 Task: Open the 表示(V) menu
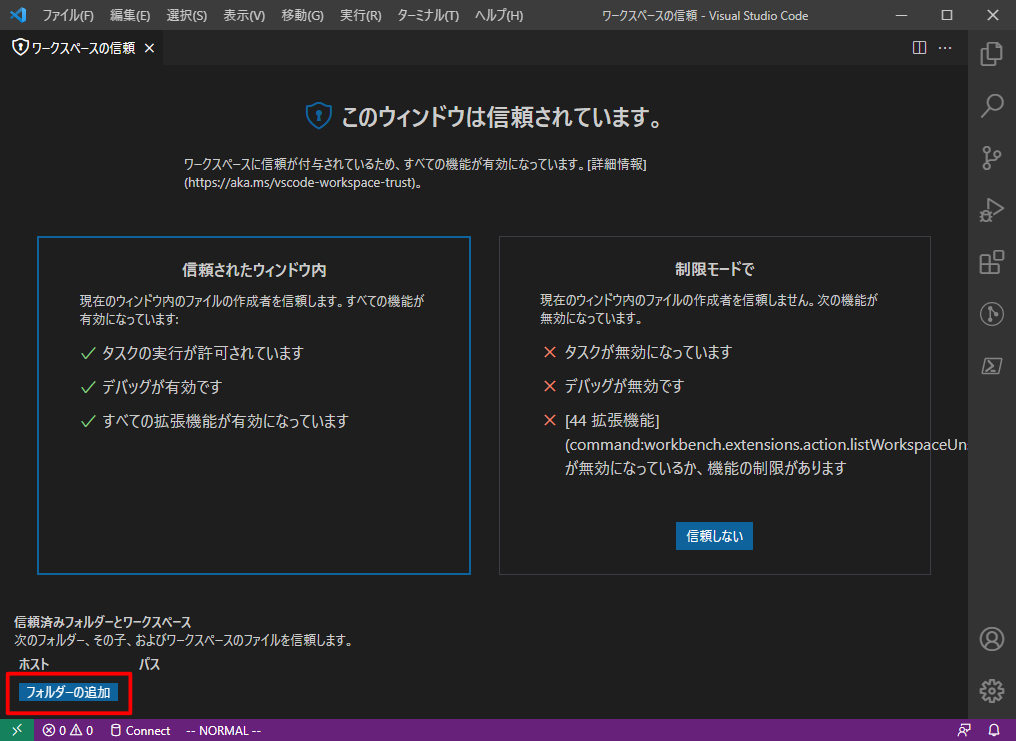[244, 15]
